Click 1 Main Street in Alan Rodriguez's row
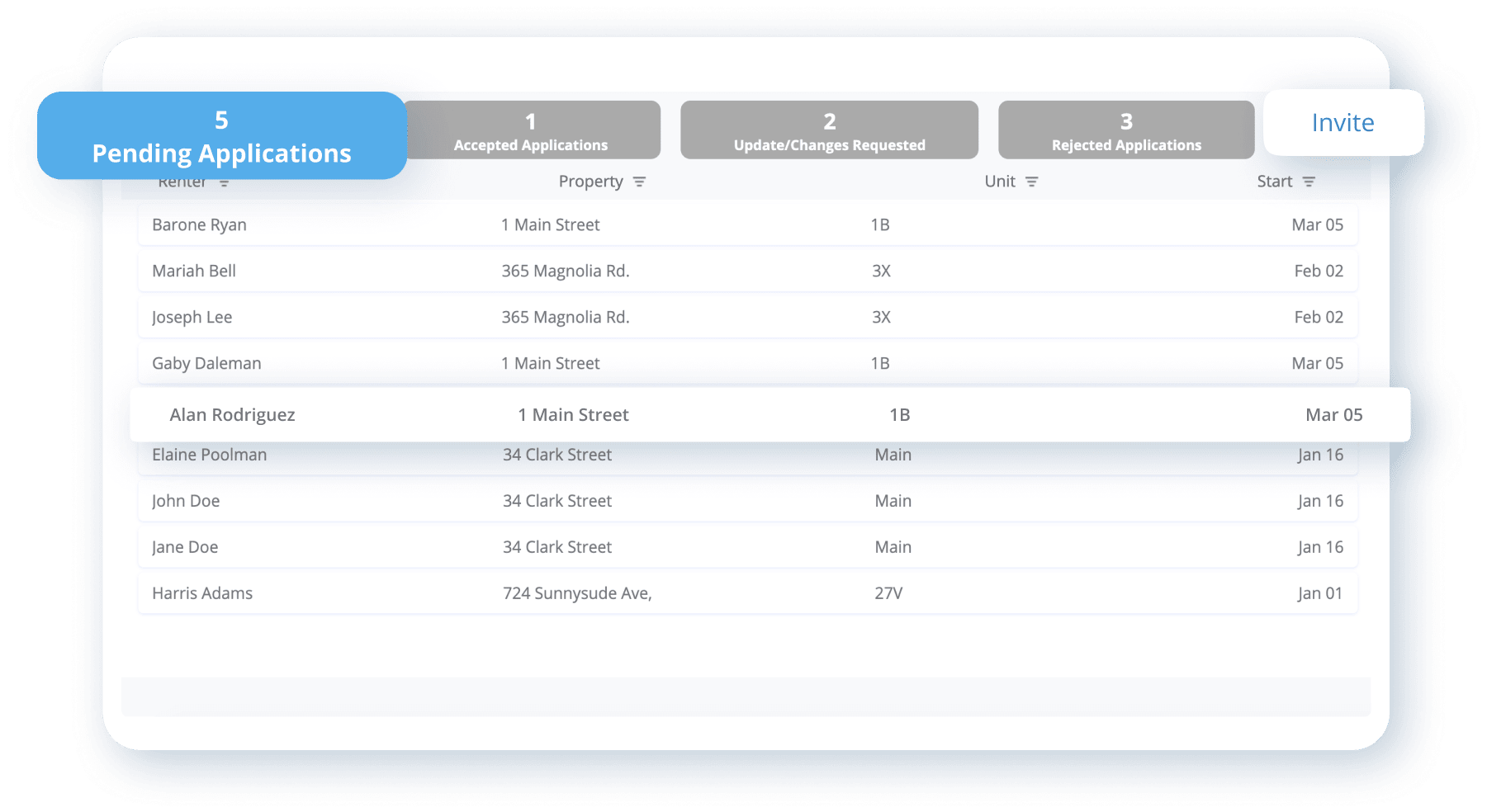The width and height of the screenshot is (1487, 812). pyautogui.click(x=573, y=415)
